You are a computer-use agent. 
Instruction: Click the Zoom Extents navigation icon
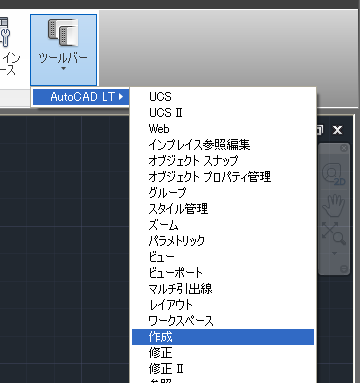tap(334, 233)
